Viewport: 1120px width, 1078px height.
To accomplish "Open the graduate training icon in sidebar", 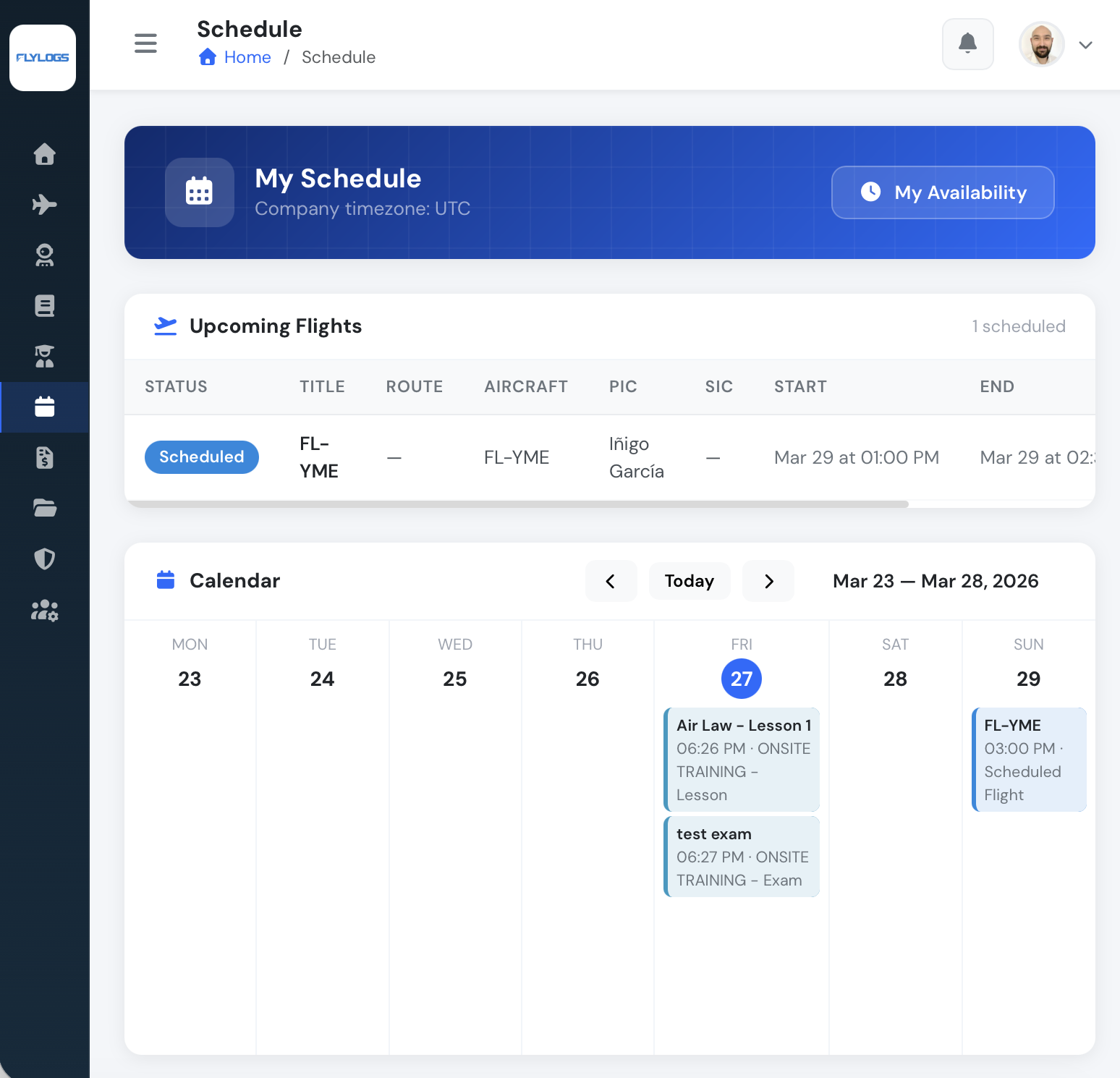I will point(45,357).
